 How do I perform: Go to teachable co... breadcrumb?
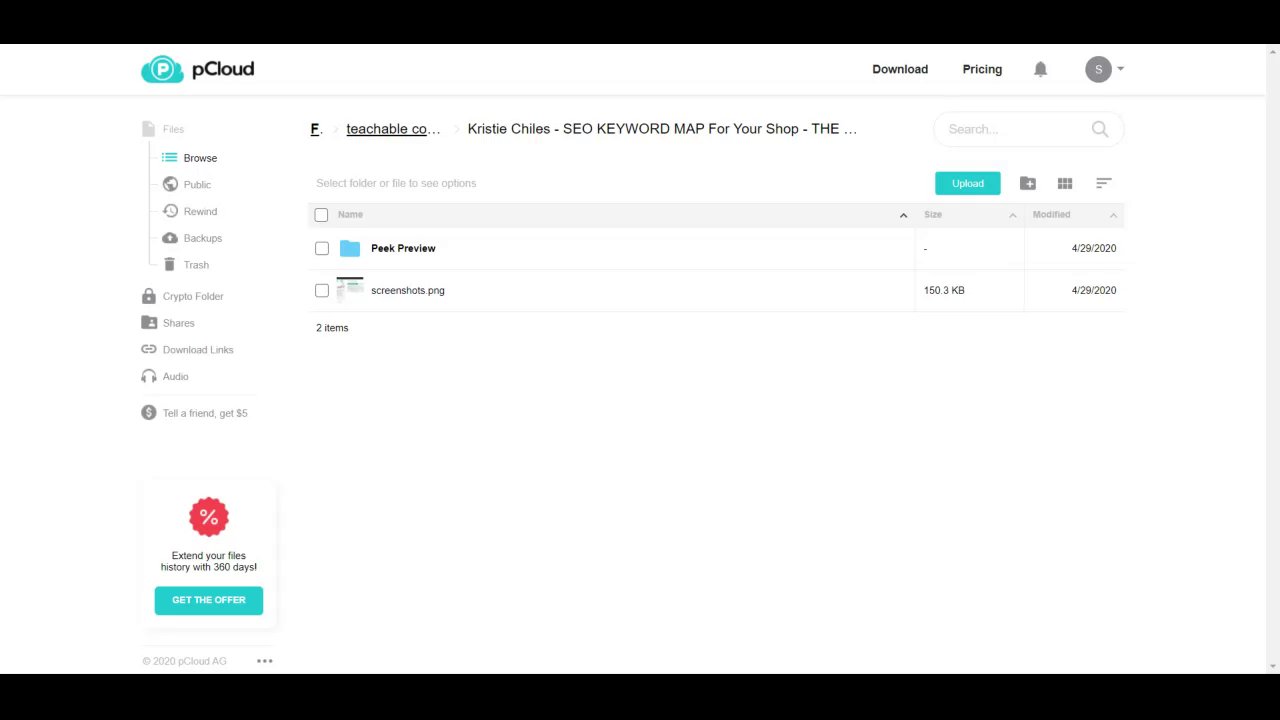(393, 129)
